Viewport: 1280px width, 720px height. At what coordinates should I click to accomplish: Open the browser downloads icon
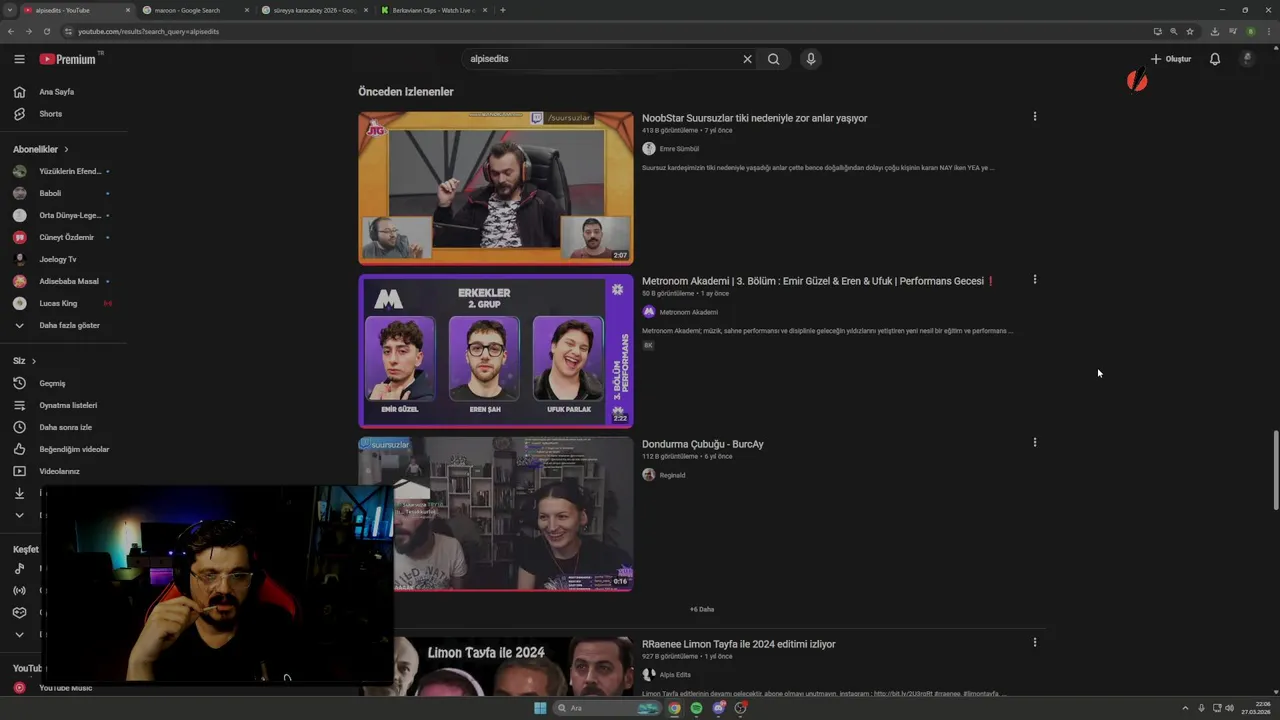coord(1215,31)
